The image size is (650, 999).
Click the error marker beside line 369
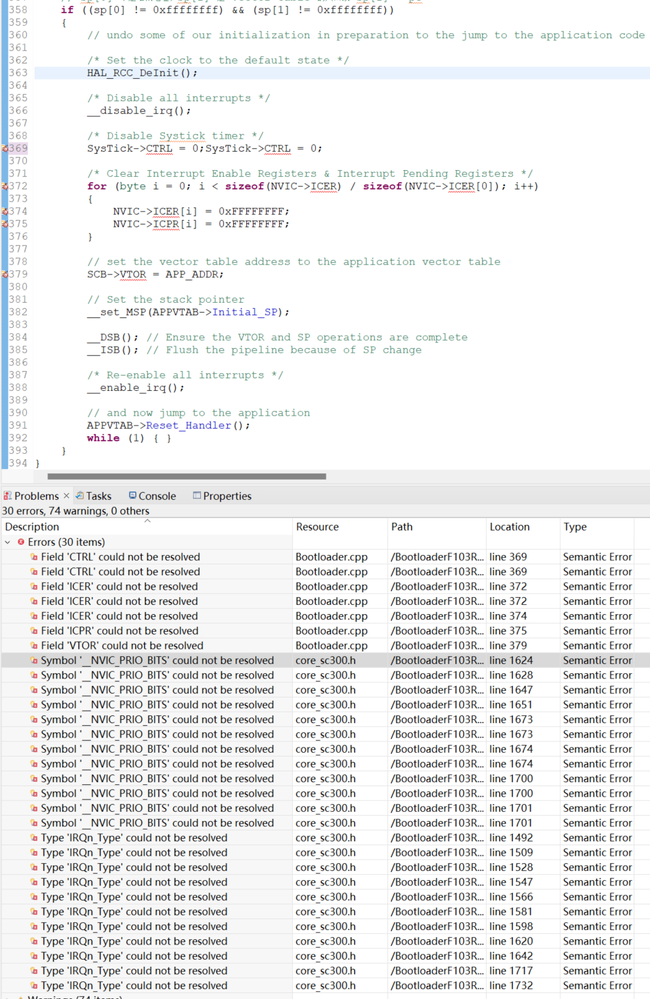[5, 149]
